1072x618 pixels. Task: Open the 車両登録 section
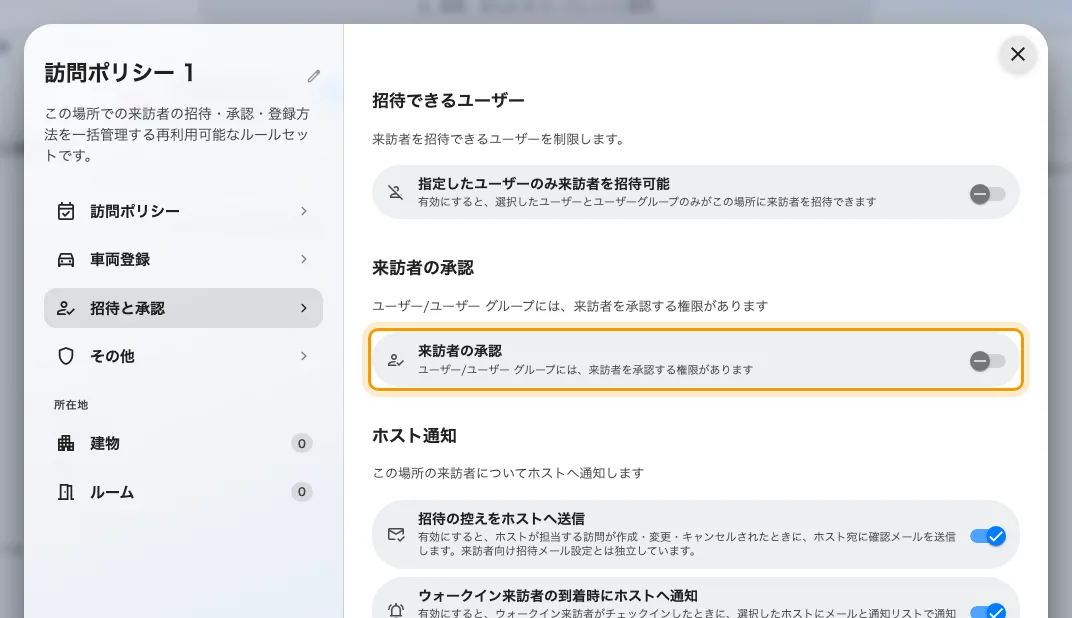(x=183, y=260)
